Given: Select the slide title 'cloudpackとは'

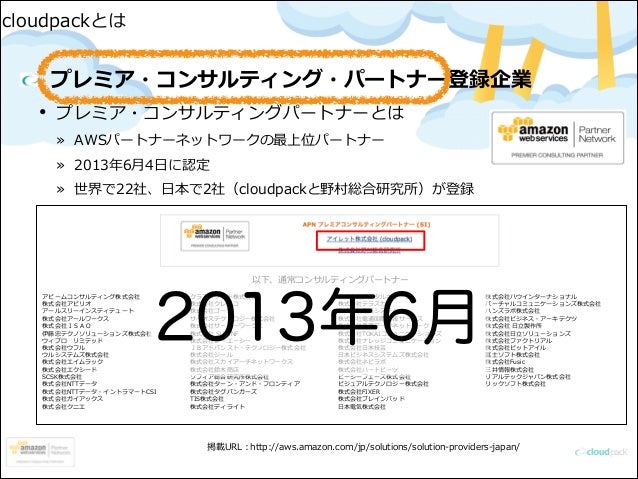Looking at the screenshot, I should [64, 20].
